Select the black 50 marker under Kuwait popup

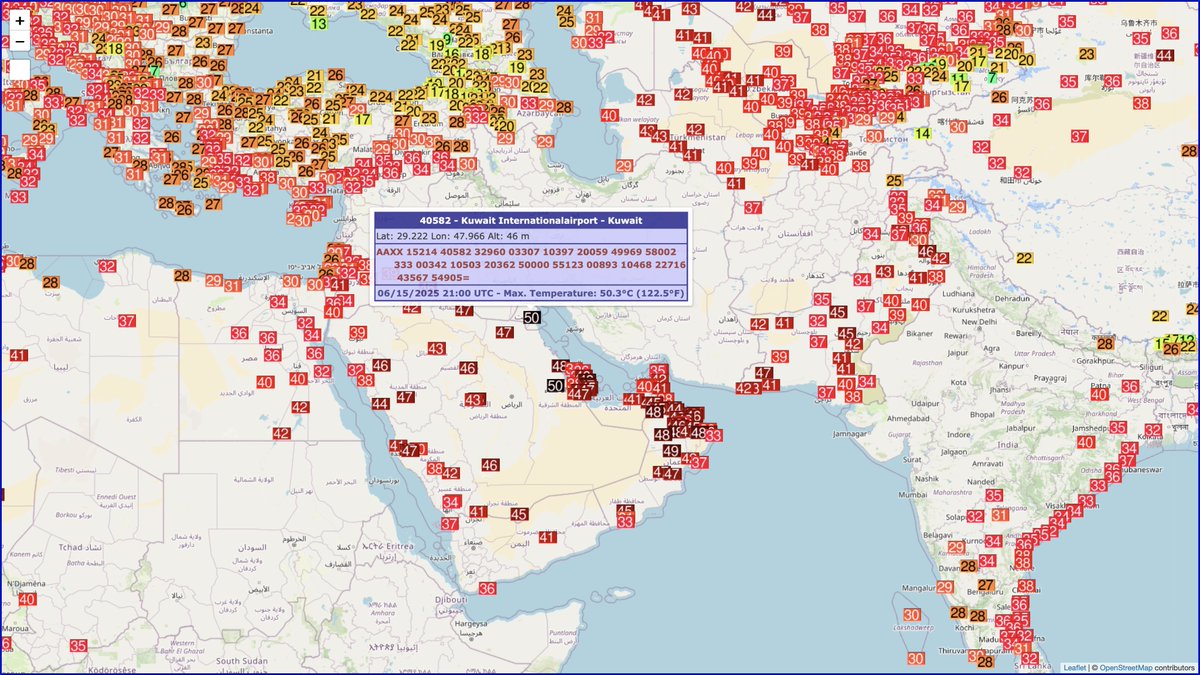coord(532,318)
